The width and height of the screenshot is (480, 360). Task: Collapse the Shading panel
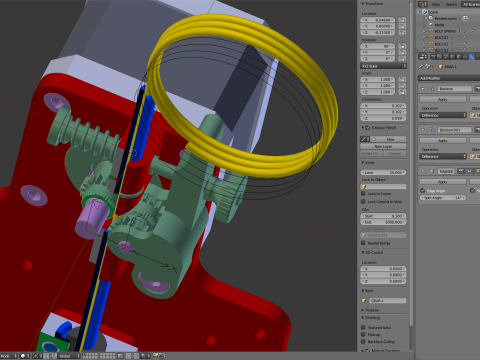click(x=363, y=318)
